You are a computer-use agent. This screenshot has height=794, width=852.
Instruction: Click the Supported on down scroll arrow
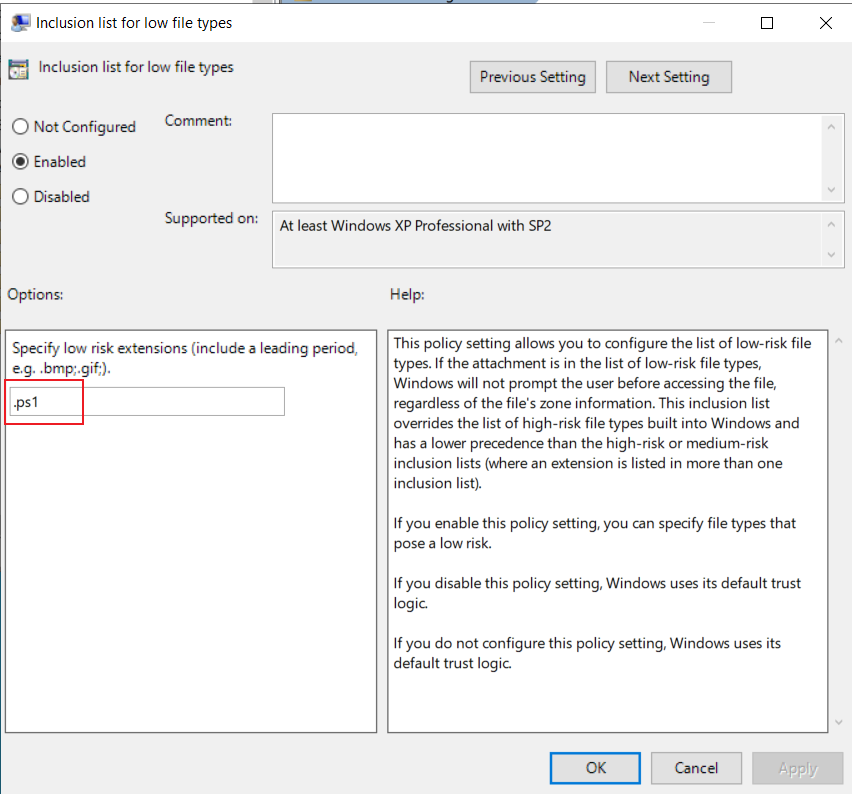831,254
